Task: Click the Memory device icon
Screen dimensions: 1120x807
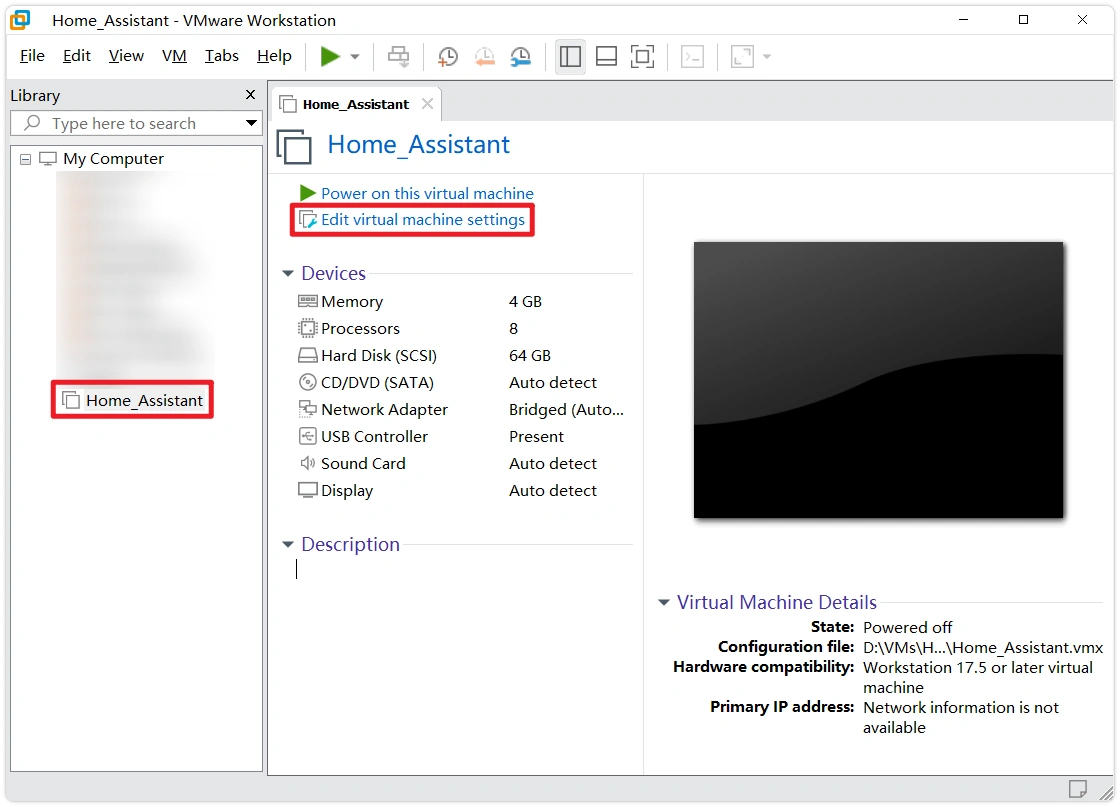Action: coord(308,301)
